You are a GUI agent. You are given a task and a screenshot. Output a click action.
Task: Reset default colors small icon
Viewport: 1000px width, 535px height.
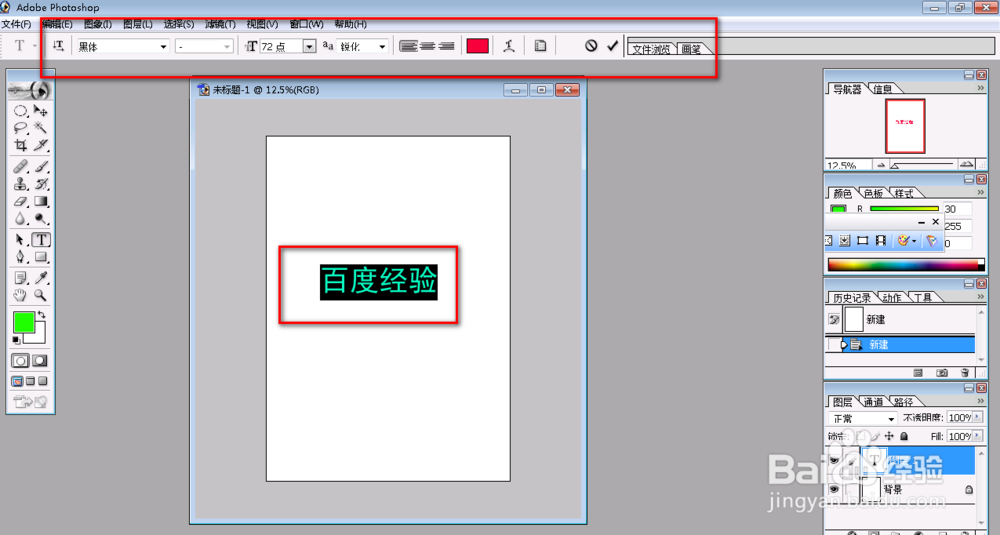16,340
